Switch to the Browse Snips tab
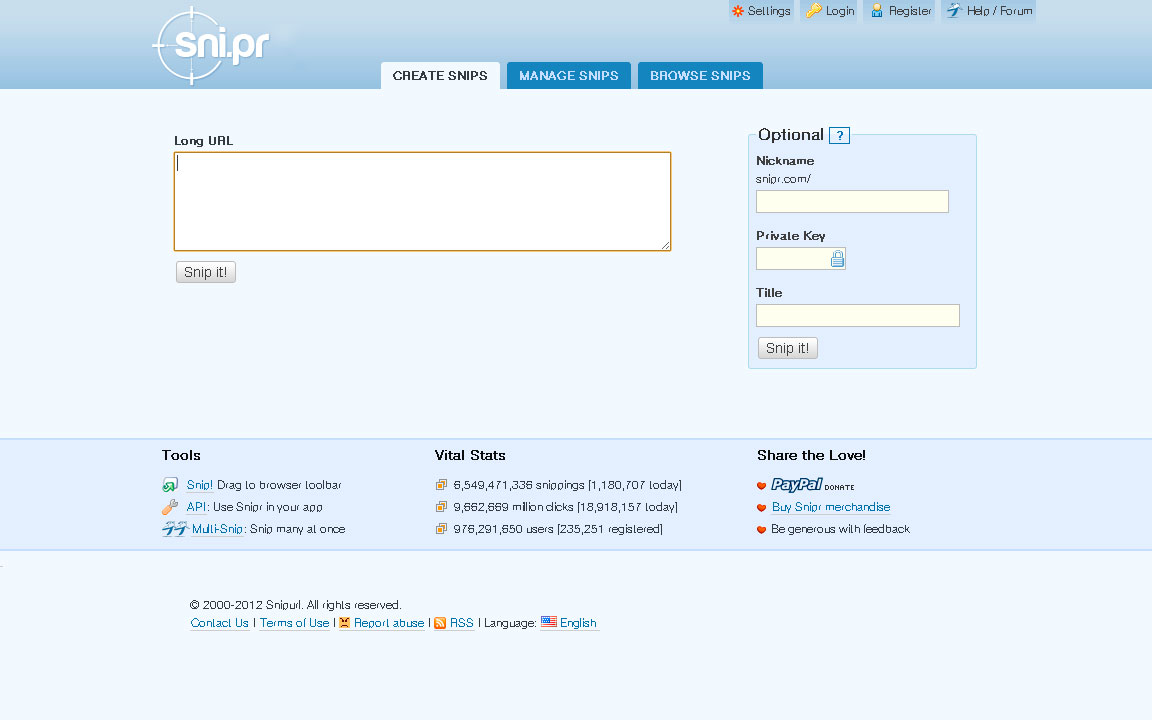 [700, 76]
